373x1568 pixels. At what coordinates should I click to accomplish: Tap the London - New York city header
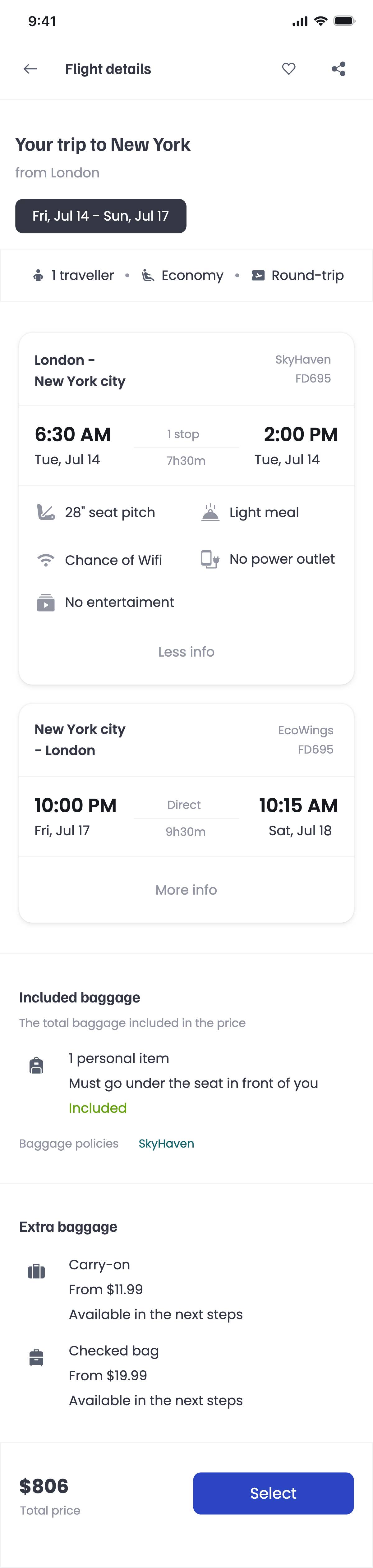coord(80,371)
